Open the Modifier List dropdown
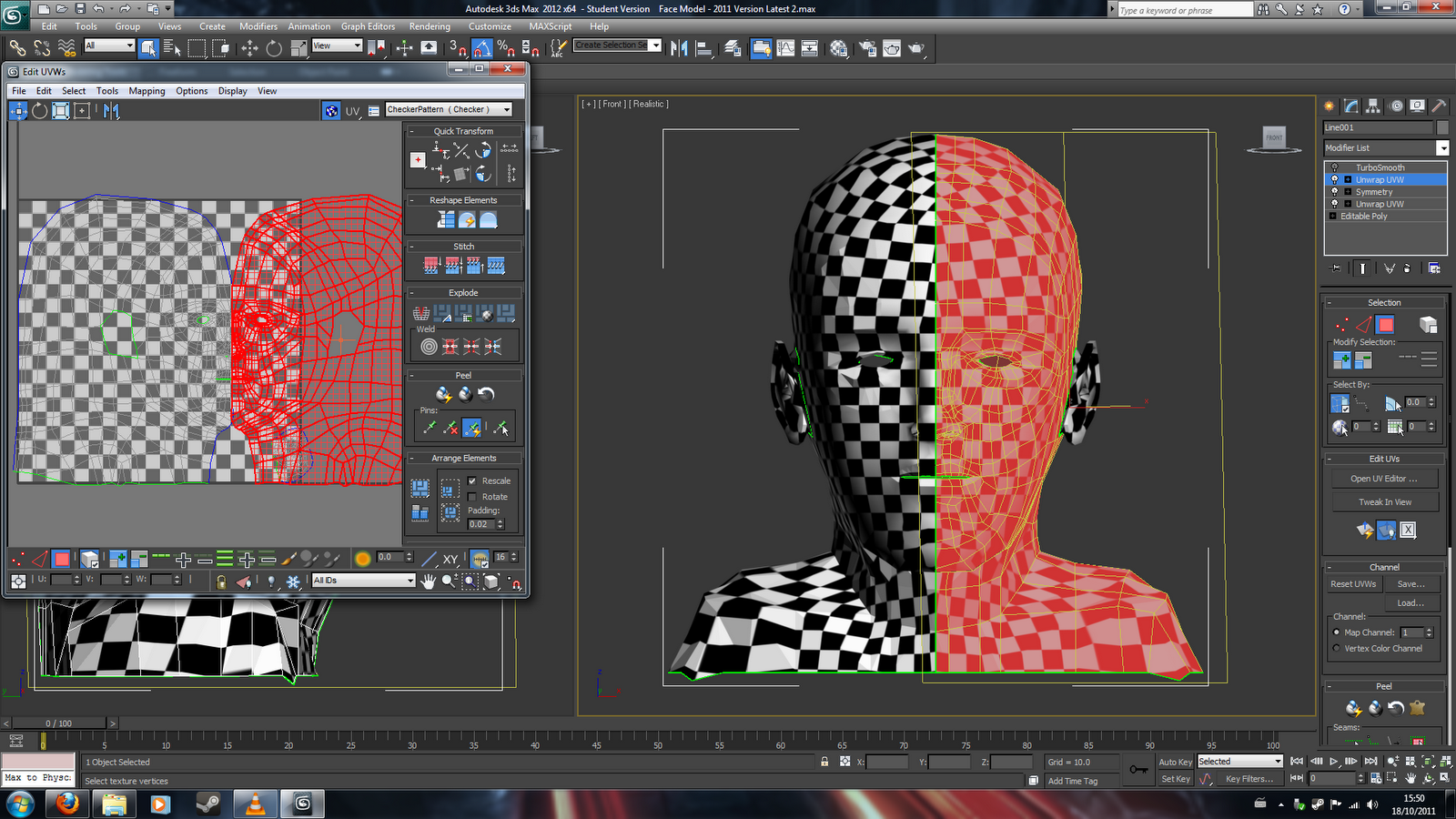Viewport: 1456px width, 819px height. click(1443, 148)
